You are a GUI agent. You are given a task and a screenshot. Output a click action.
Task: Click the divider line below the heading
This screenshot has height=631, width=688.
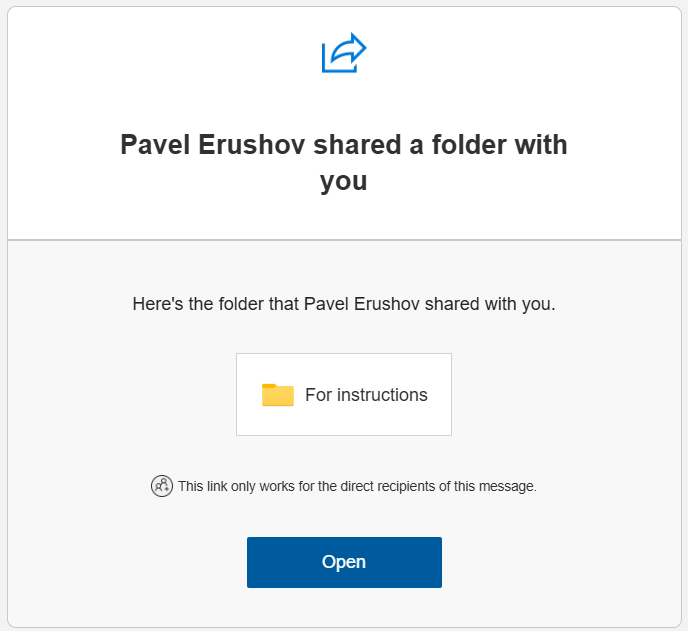[344, 240]
